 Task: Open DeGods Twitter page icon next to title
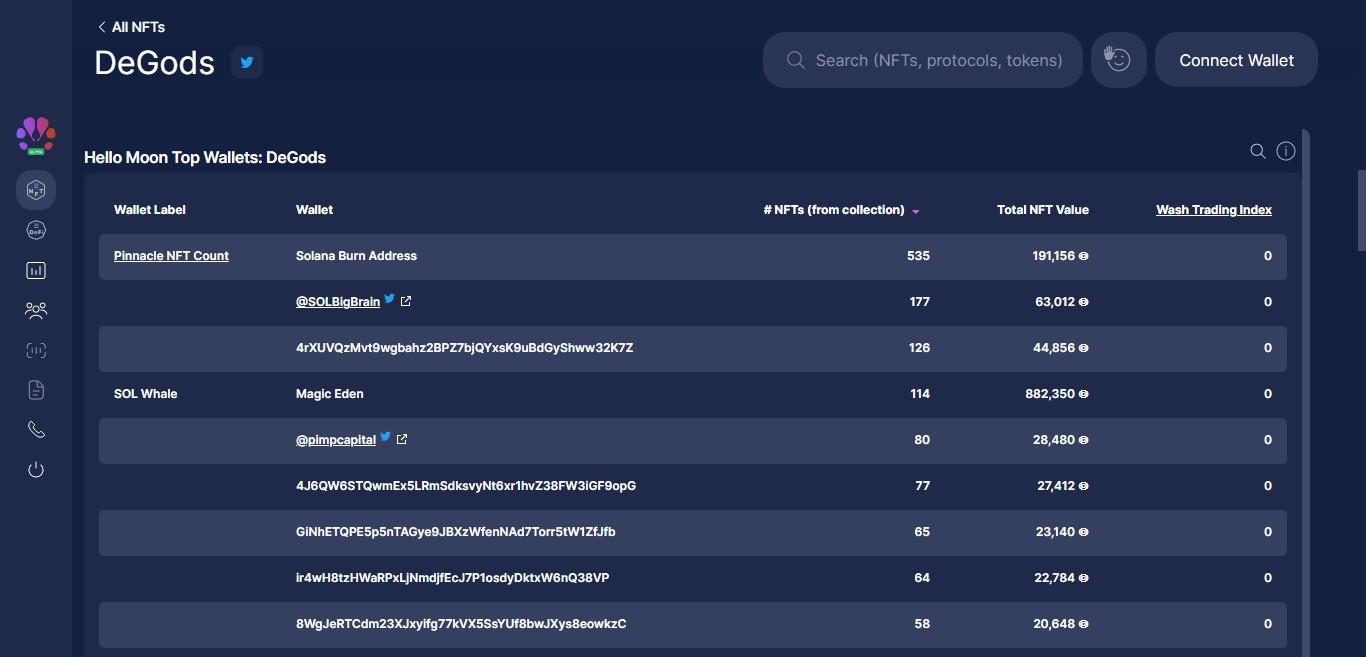(247, 62)
